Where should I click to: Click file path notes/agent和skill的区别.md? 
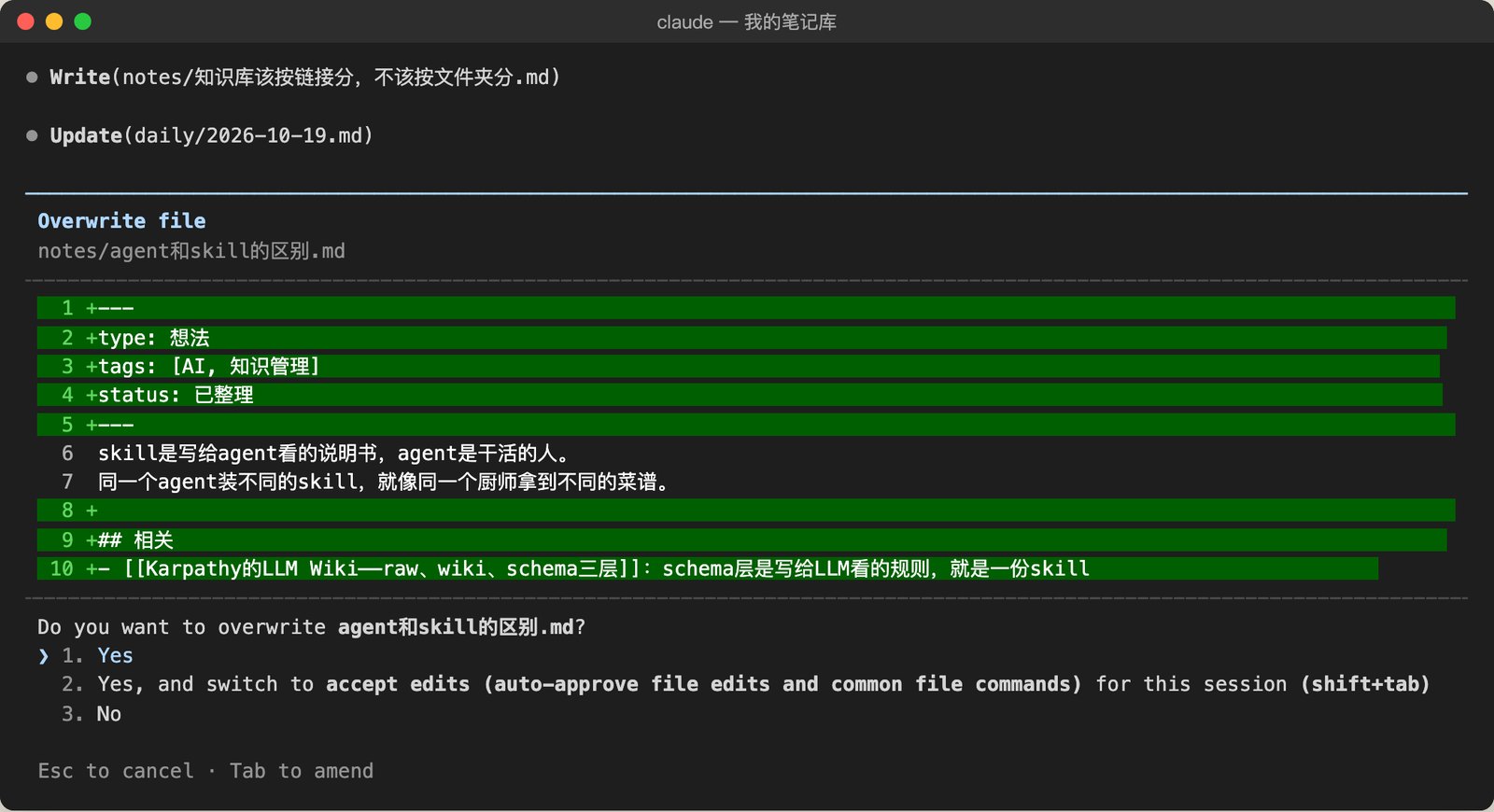point(191,251)
